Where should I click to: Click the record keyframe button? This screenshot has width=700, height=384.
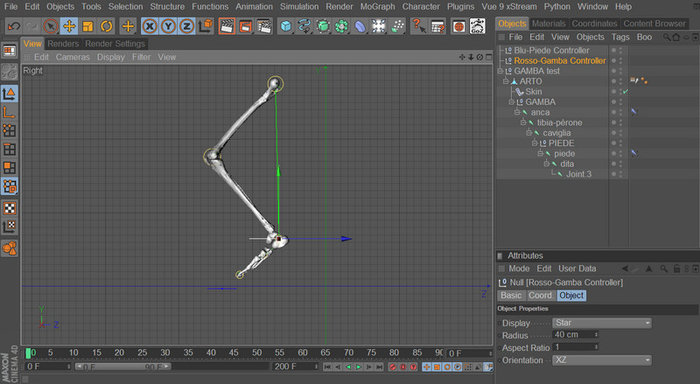(392, 367)
